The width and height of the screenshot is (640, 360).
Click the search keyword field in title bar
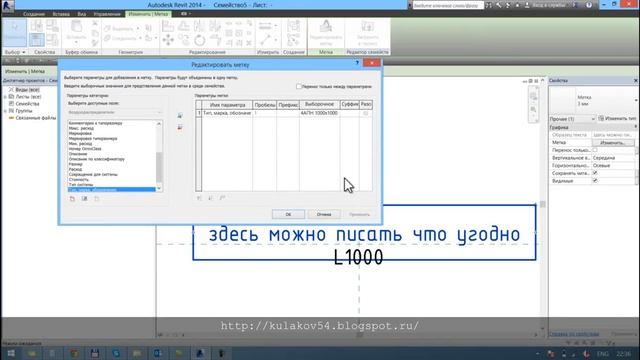pyautogui.click(x=448, y=5)
